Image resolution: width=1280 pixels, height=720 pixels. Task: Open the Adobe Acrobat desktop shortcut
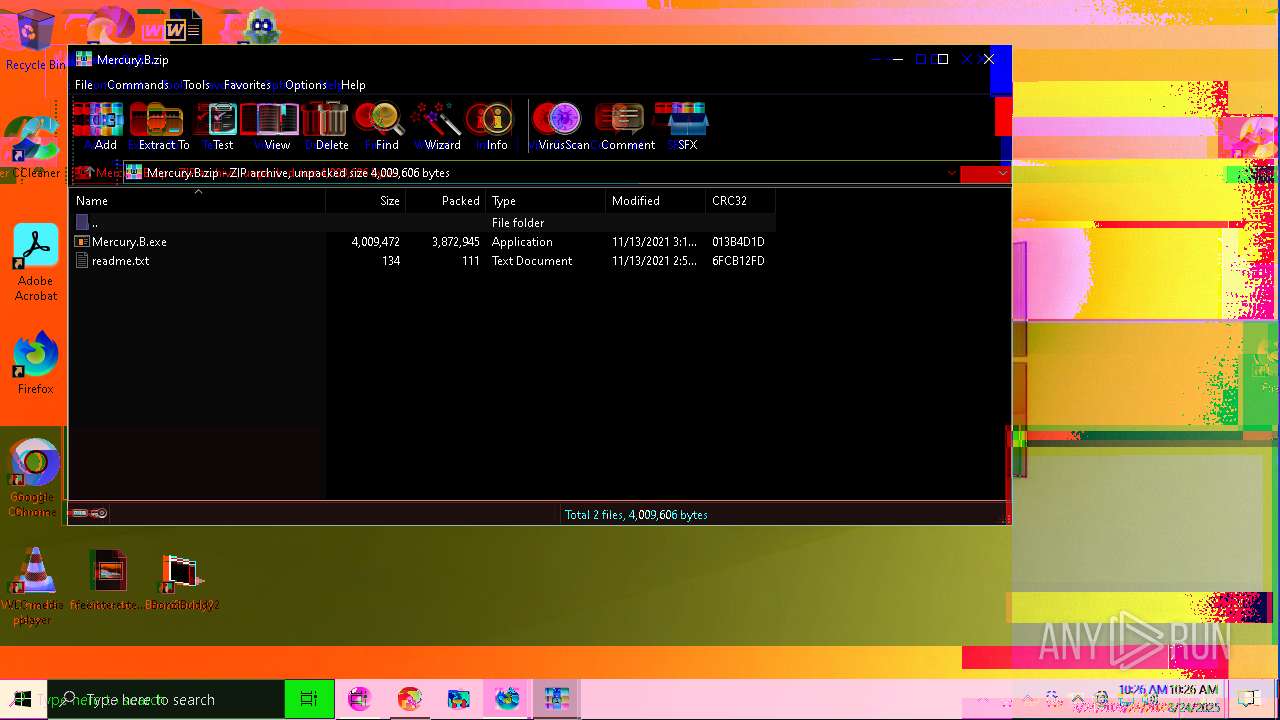(x=36, y=262)
